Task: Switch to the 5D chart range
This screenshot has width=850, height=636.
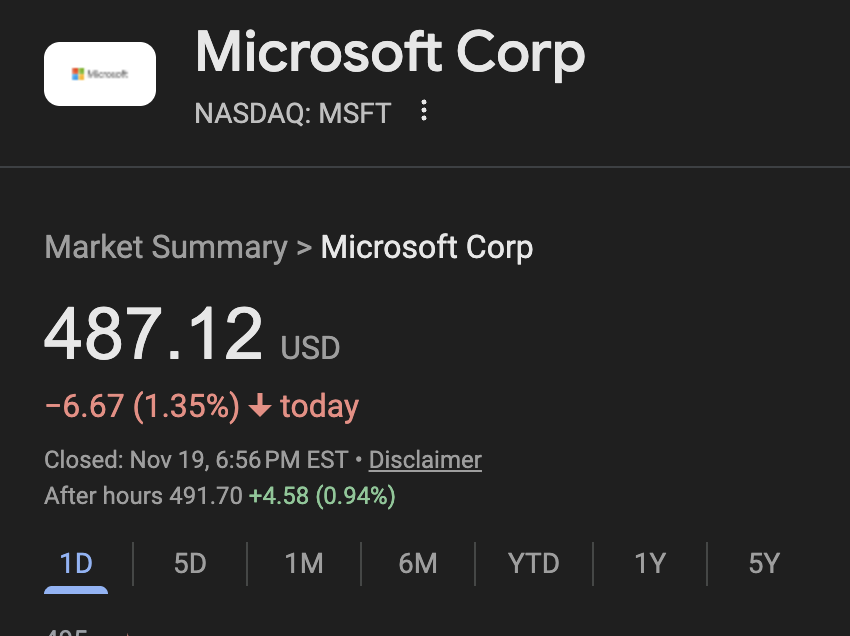Action: tap(190, 564)
